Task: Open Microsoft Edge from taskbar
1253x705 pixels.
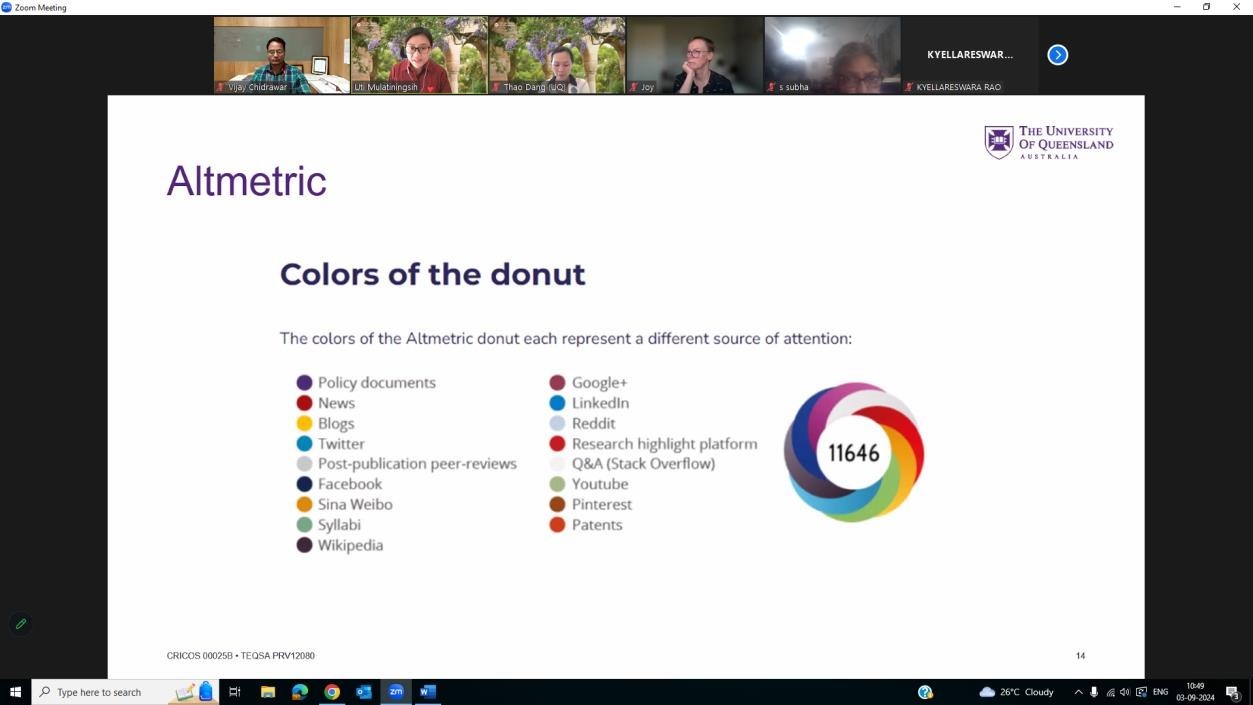Action: click(x=300, y=692)
